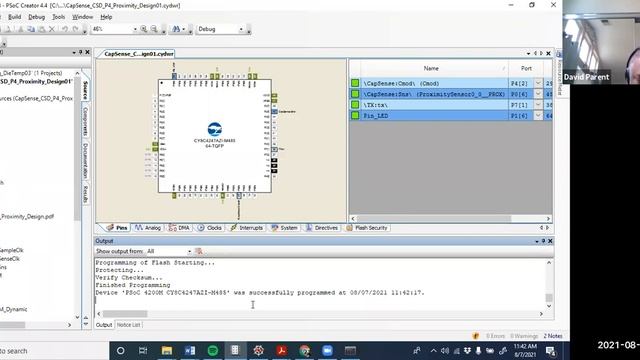
Task: Select the Output tab at bottom
Action: (x=104, y=325)
